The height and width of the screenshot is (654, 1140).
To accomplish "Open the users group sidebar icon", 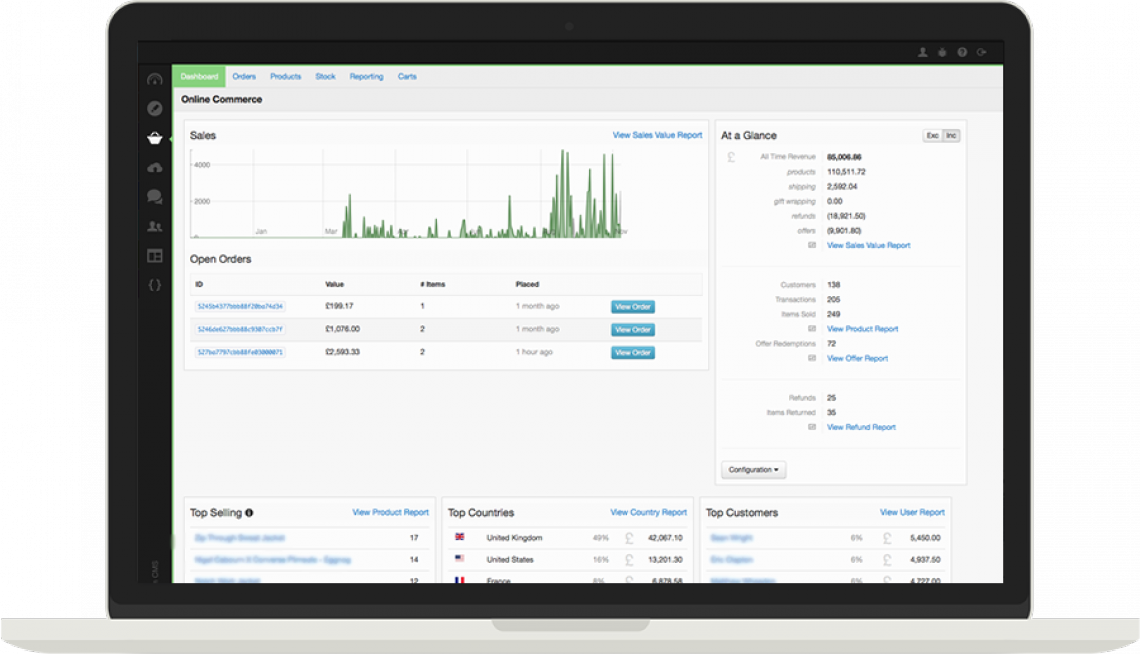I will (154, 227).
